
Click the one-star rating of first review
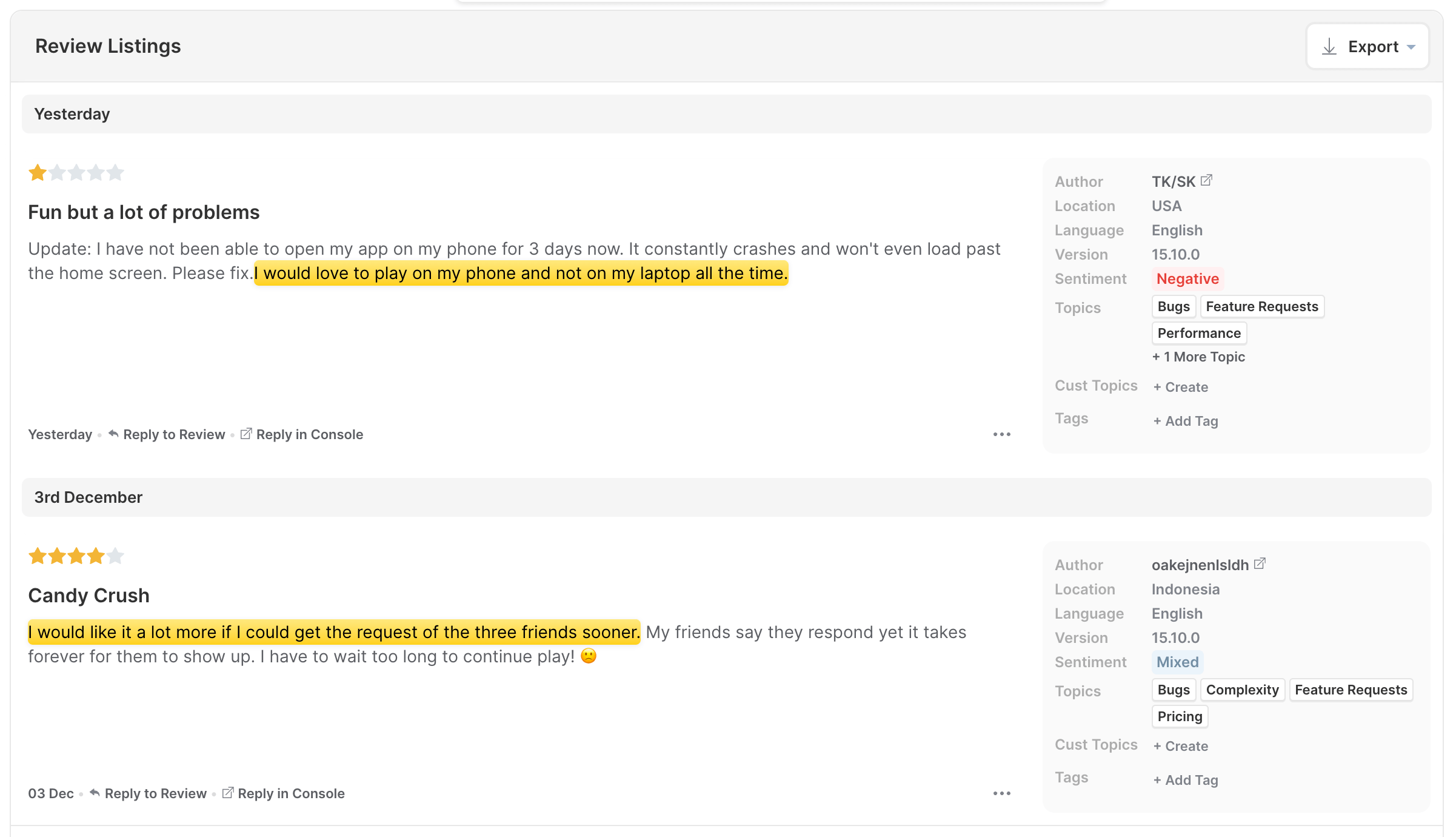pyautogui.click(x=76, y=173)
